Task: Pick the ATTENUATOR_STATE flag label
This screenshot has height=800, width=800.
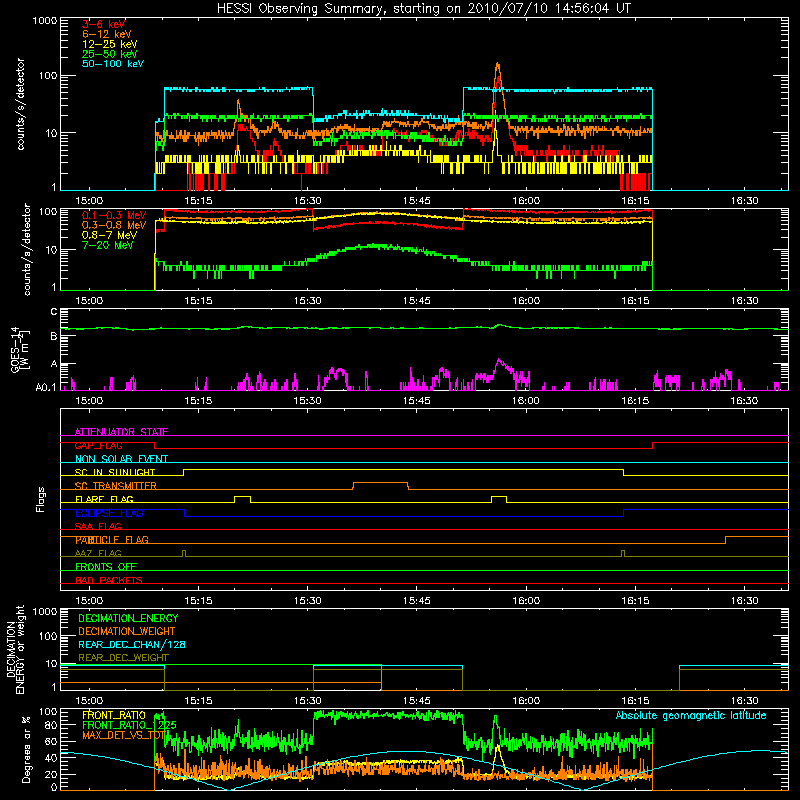Action: 121,432
